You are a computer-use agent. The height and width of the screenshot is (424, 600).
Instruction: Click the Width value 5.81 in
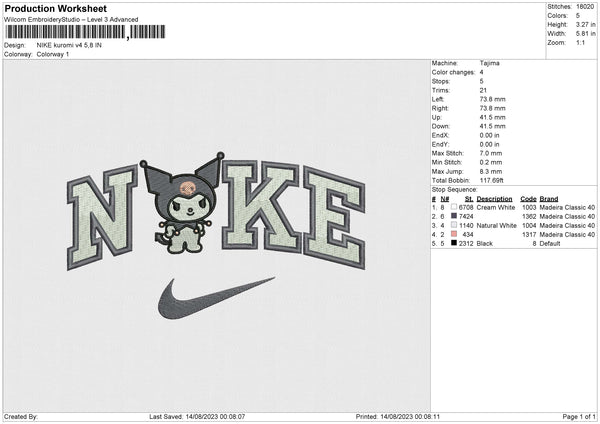click(x=585, y=34)
